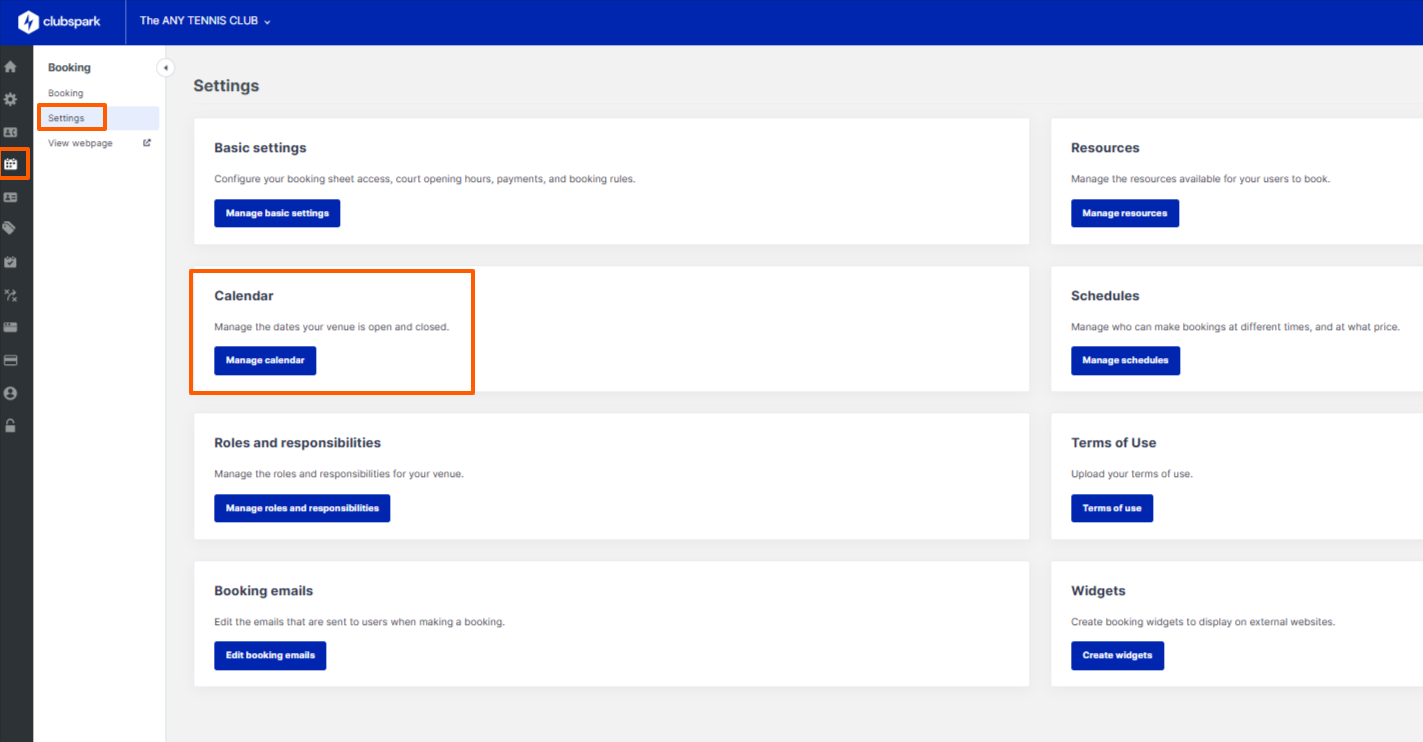Screen dimensions: 1423x742
Task: Open Manage schedules
Action: [1125, 361]
